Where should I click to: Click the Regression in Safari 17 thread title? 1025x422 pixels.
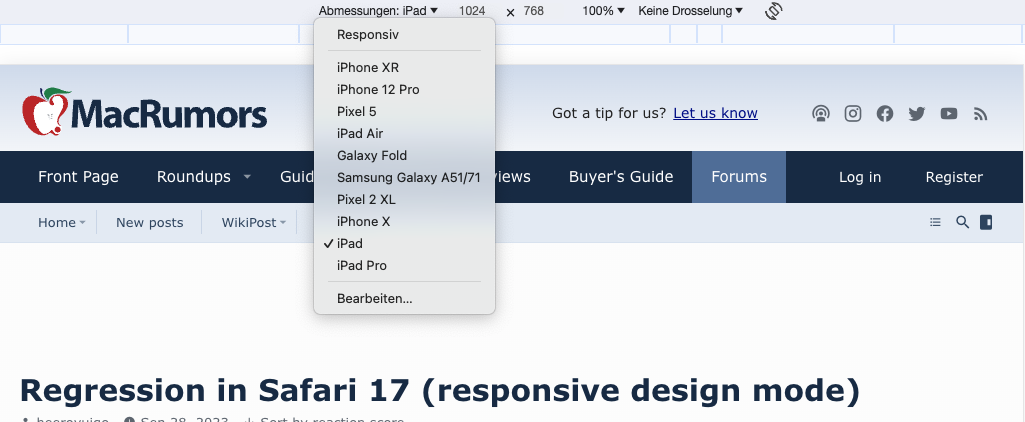tap(439, 391)
